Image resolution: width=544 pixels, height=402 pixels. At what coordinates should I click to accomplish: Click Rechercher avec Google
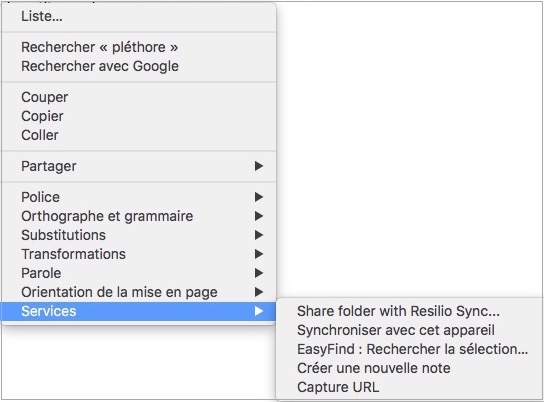pos(139,66)
